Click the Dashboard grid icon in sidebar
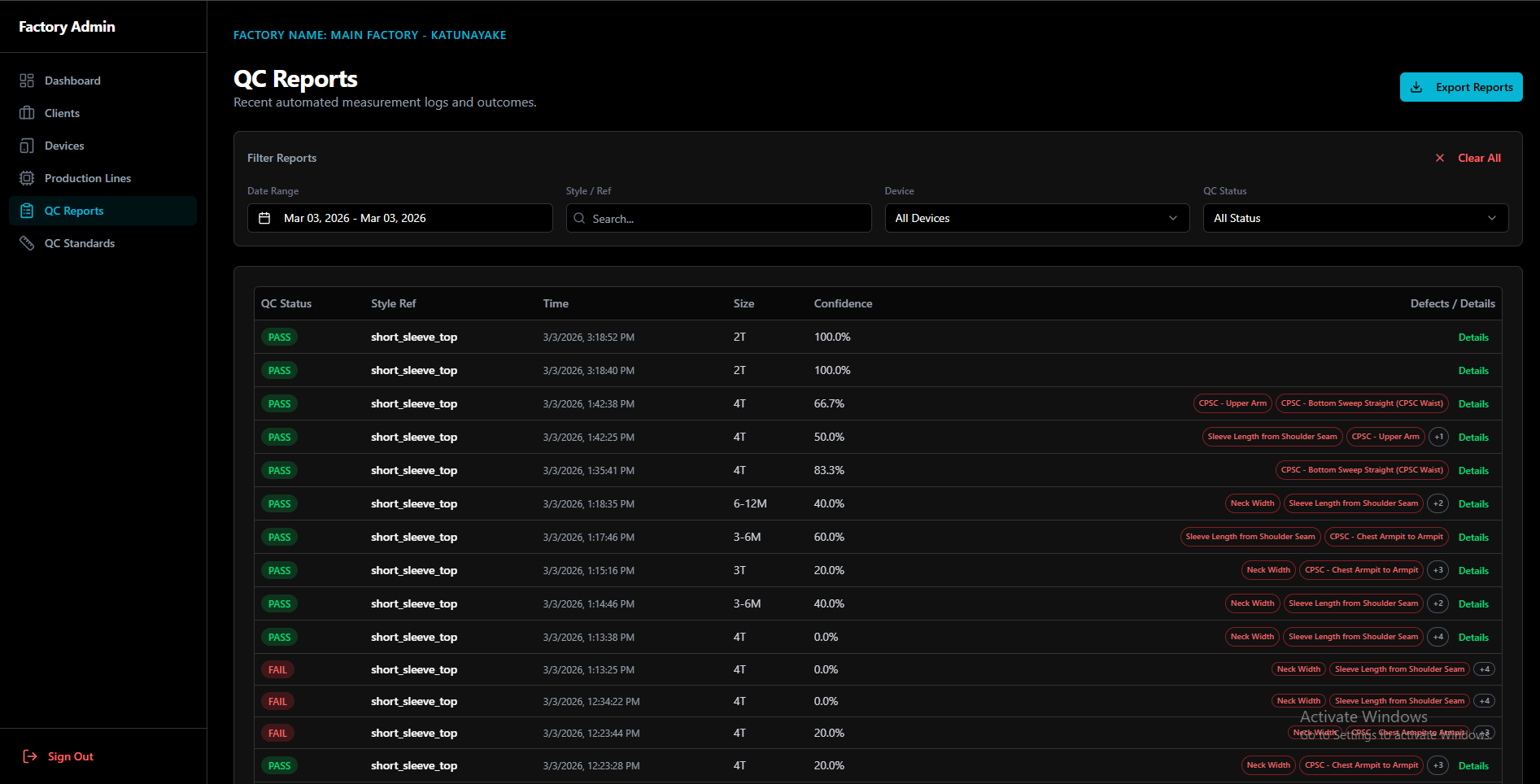The image size is (1540, 784). click(x=27, y=81)
